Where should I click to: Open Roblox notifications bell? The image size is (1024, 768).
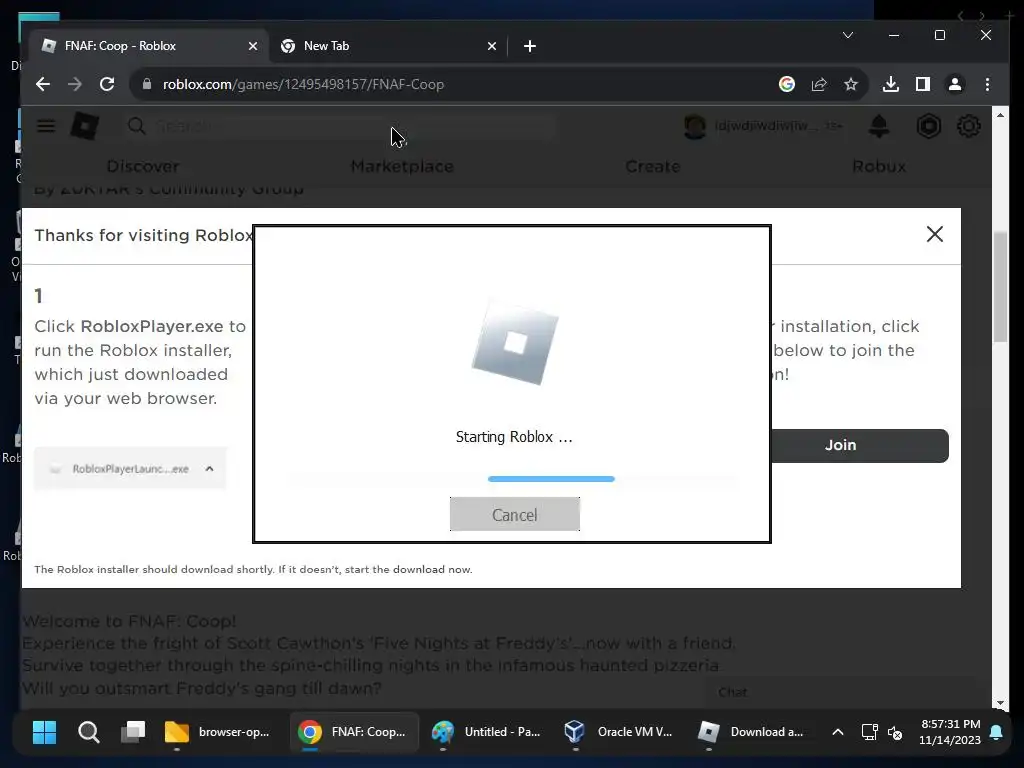[879, 125]
